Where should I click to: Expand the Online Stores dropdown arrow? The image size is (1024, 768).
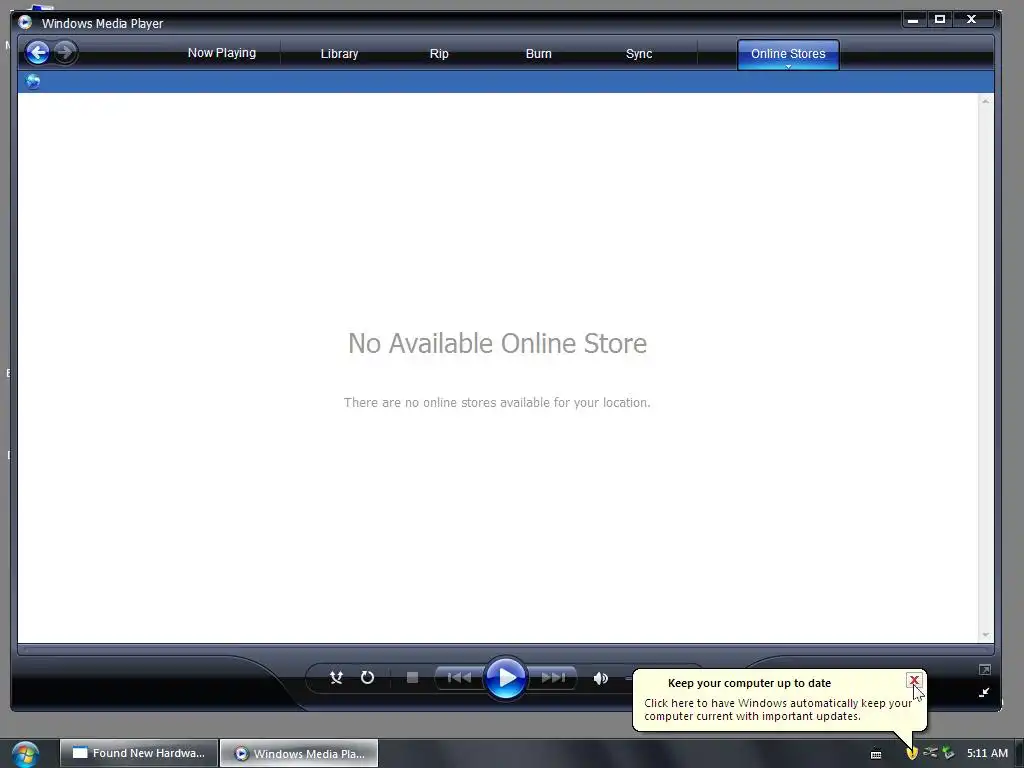point(788,67)
